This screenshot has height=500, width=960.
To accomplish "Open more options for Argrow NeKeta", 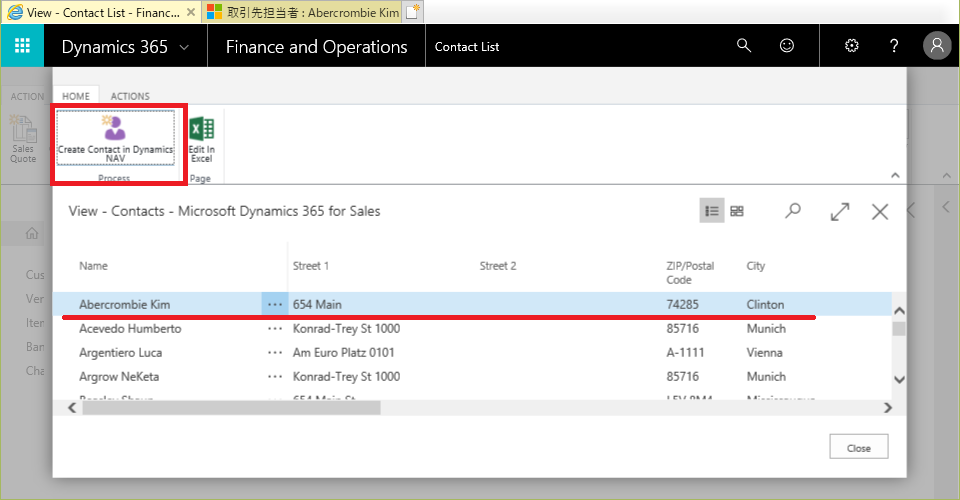I will pyautogui.click(x=275, y=376).
